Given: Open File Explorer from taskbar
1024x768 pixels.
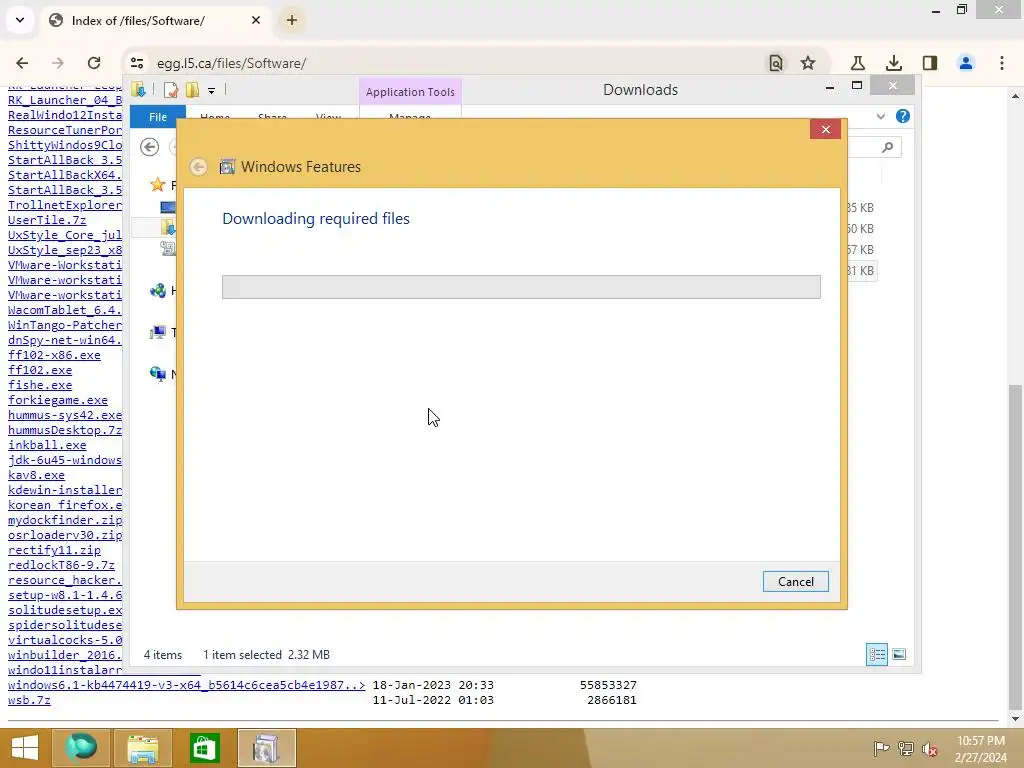Looking at the screenshot, I should pos(142,748).
